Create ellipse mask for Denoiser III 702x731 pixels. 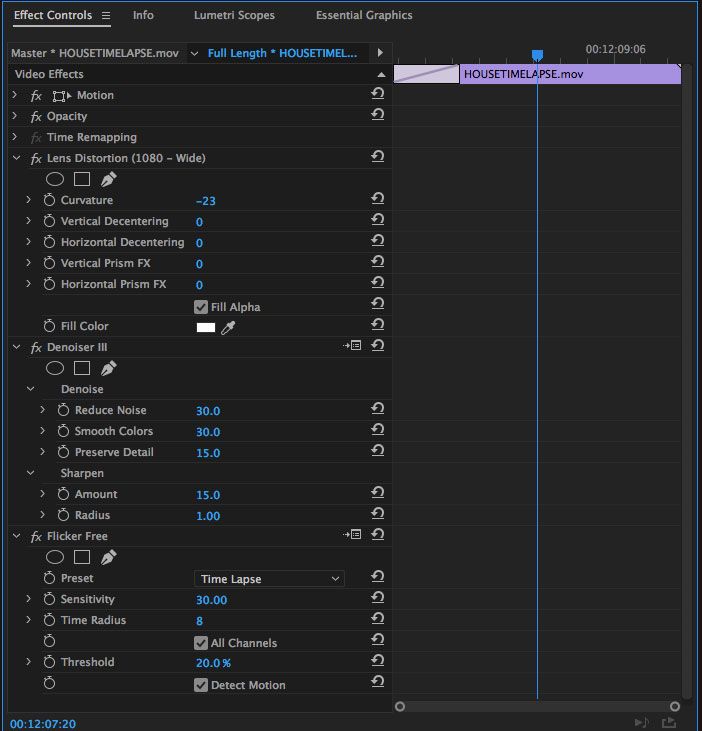[55, 368]
